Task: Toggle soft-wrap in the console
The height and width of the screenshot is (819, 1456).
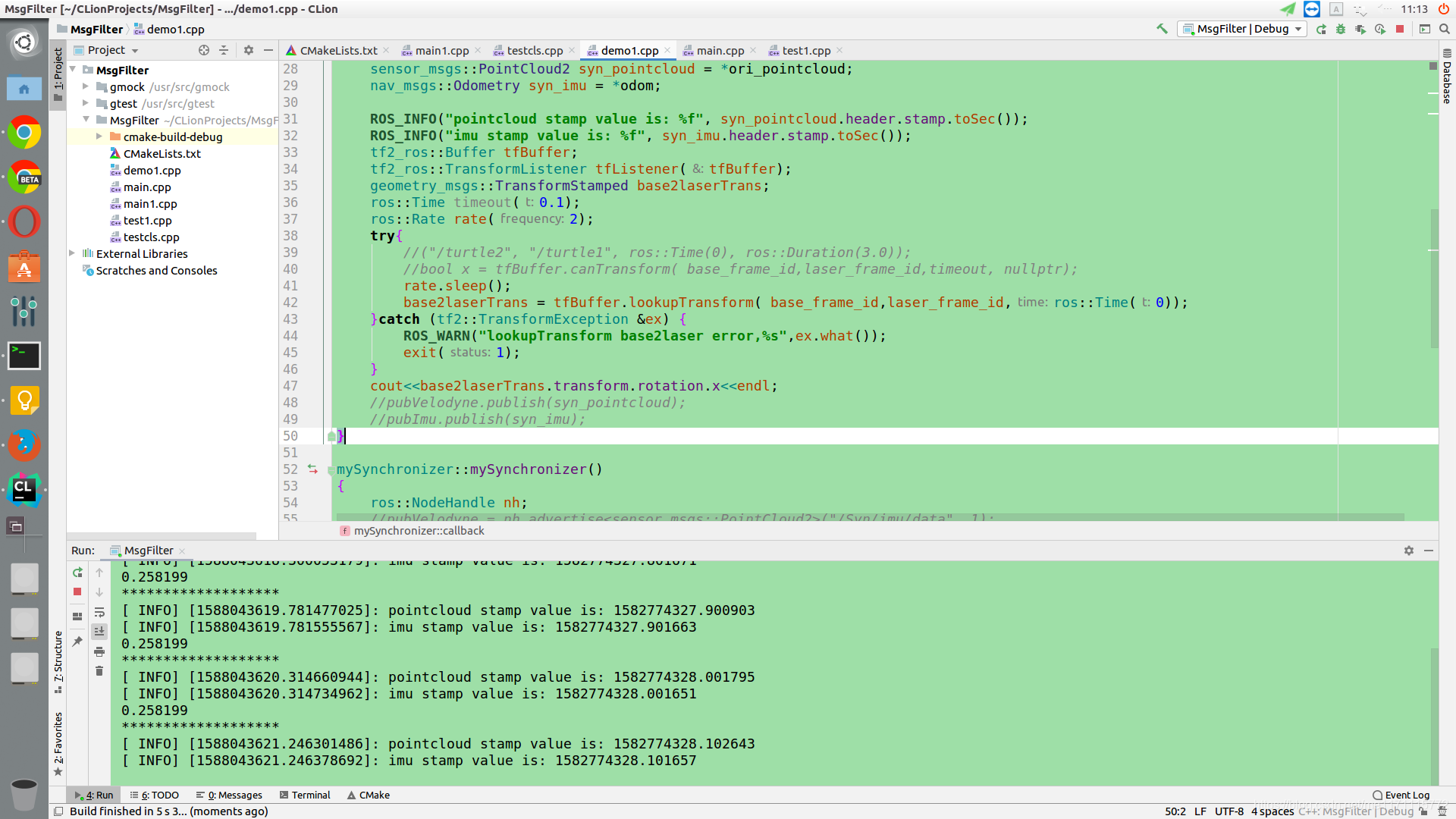Action: tap(99, 612)
